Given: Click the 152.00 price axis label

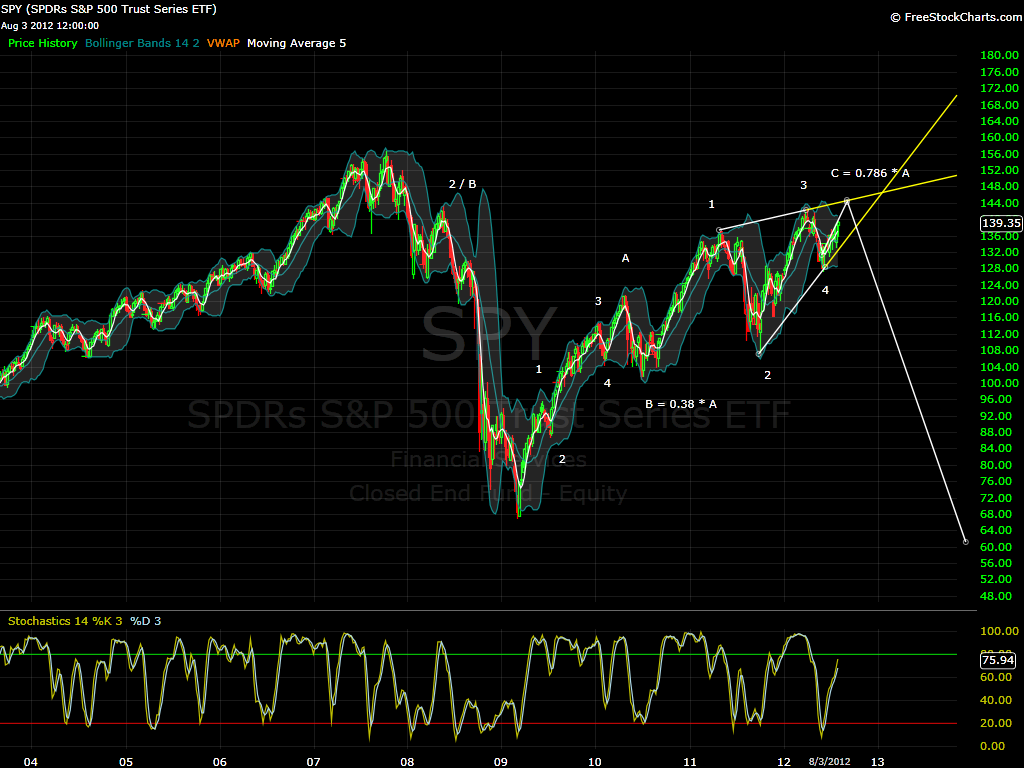Looking at the screenshot, I should 999,170.
